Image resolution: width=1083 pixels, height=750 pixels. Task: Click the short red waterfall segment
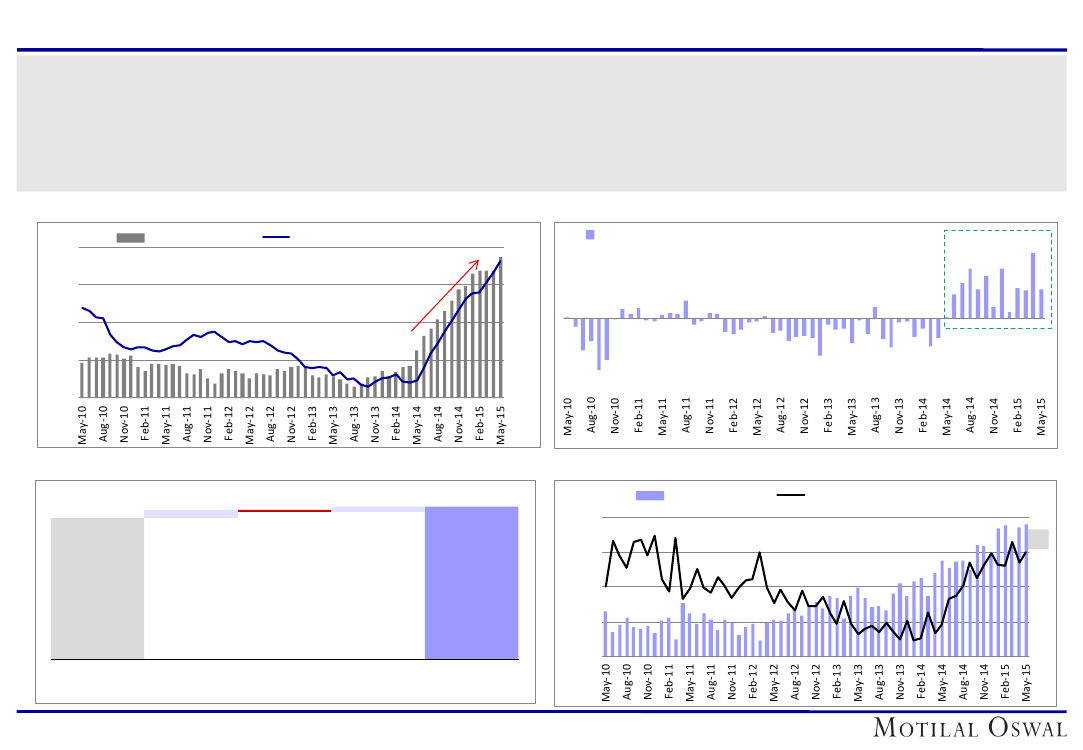click(284, 511)
